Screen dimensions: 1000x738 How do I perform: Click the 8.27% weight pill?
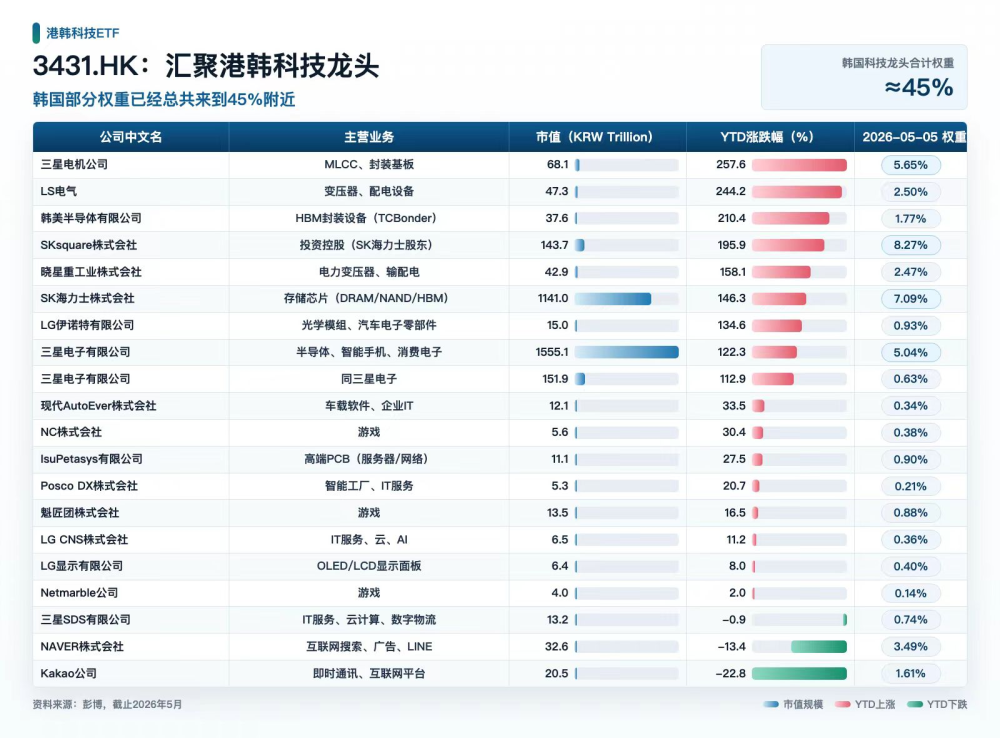coord(910,245)
